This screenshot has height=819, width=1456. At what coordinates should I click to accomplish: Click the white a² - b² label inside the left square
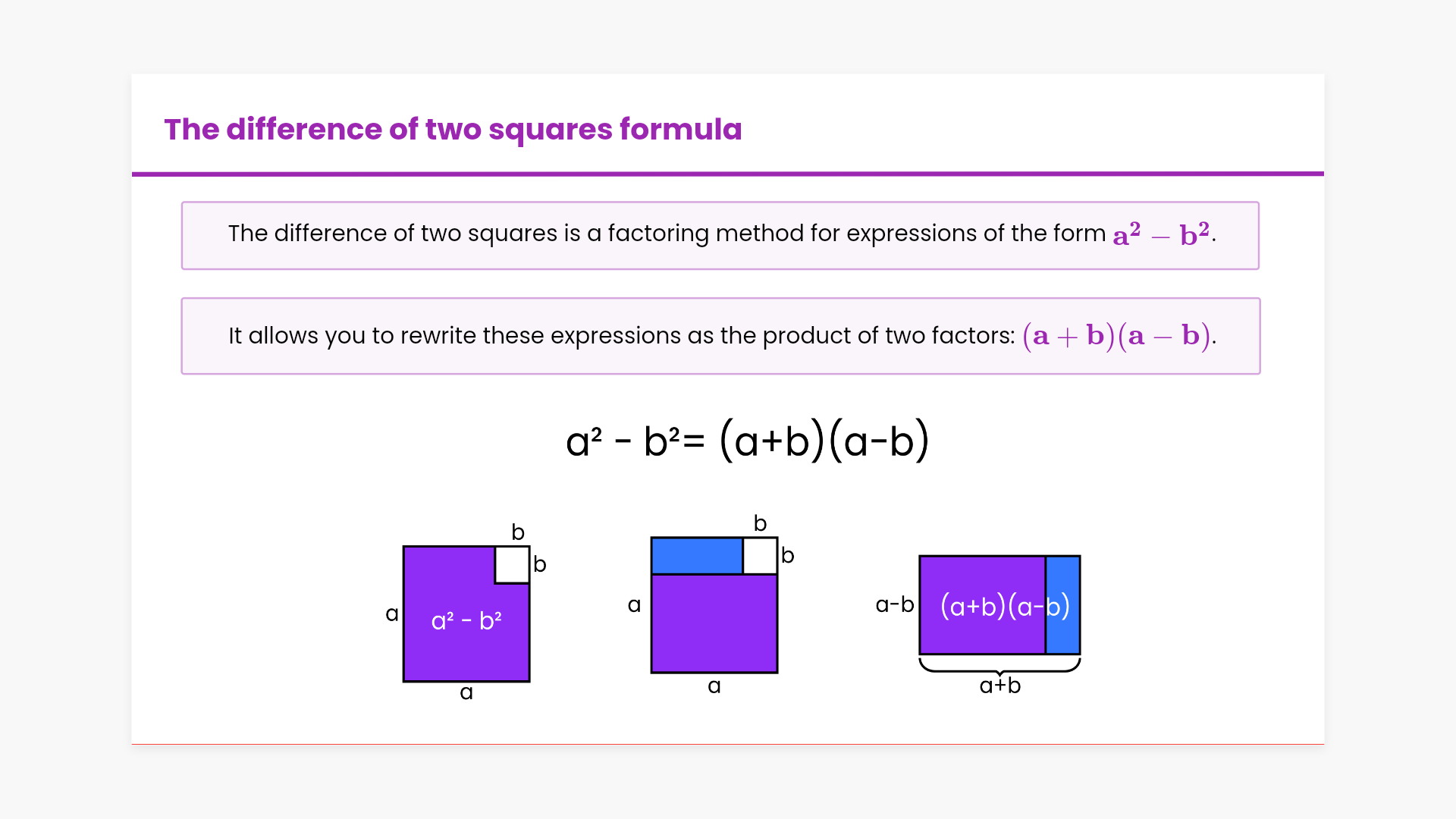(466, 621)
